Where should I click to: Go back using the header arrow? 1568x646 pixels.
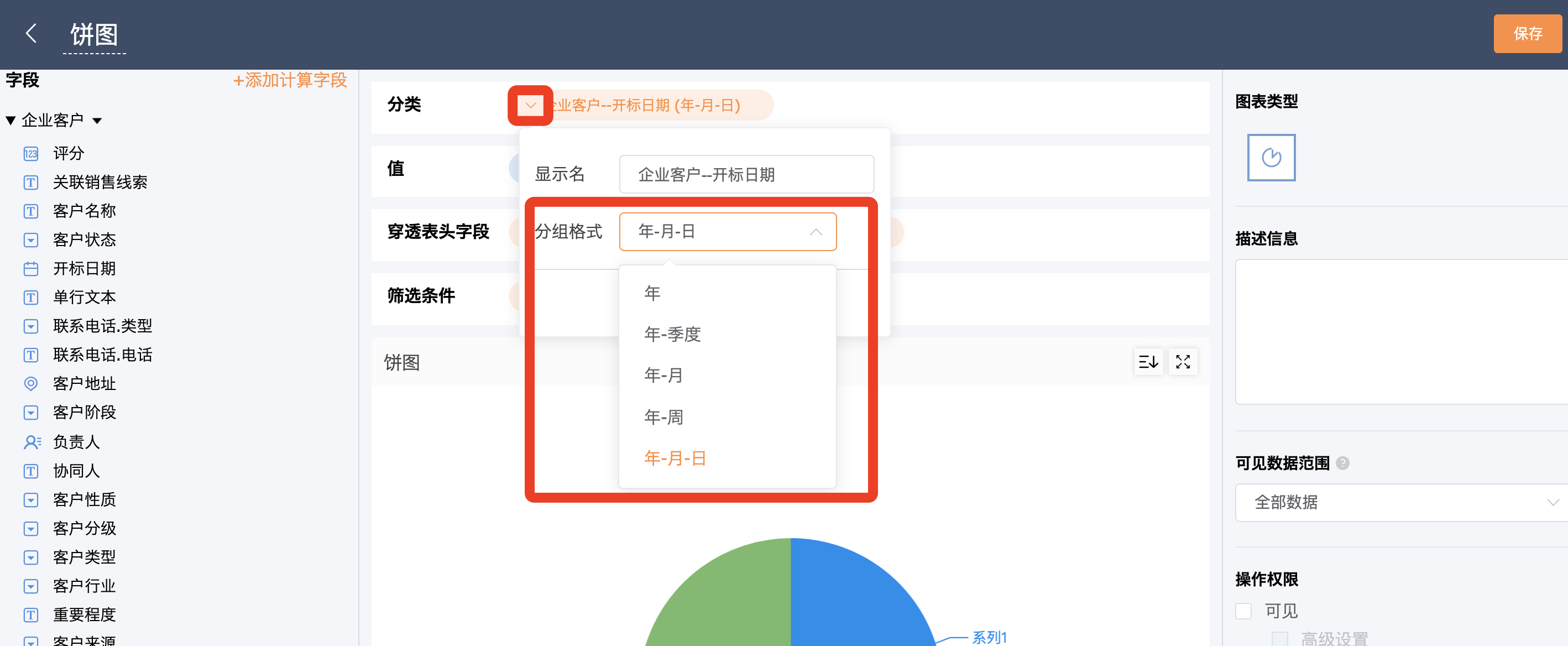click(31, 34)
